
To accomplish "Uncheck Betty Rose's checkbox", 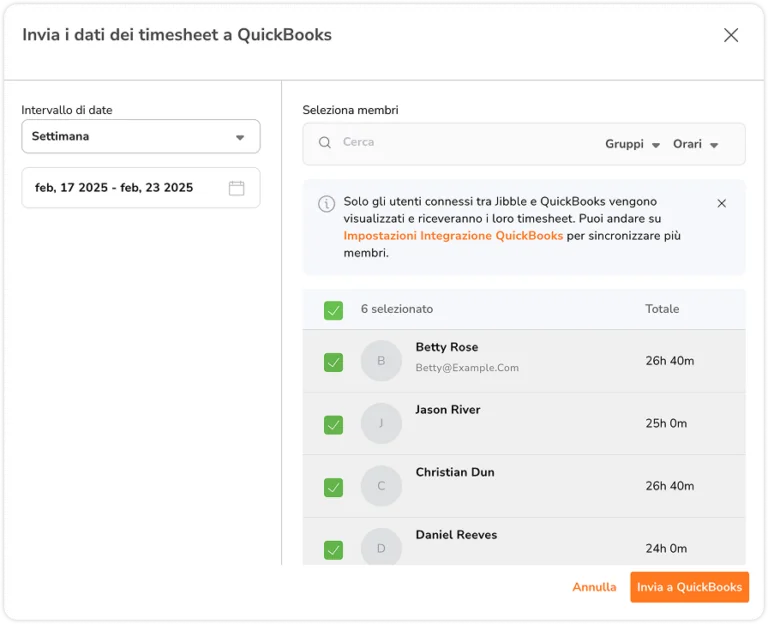I will click(x=334, y=362).
